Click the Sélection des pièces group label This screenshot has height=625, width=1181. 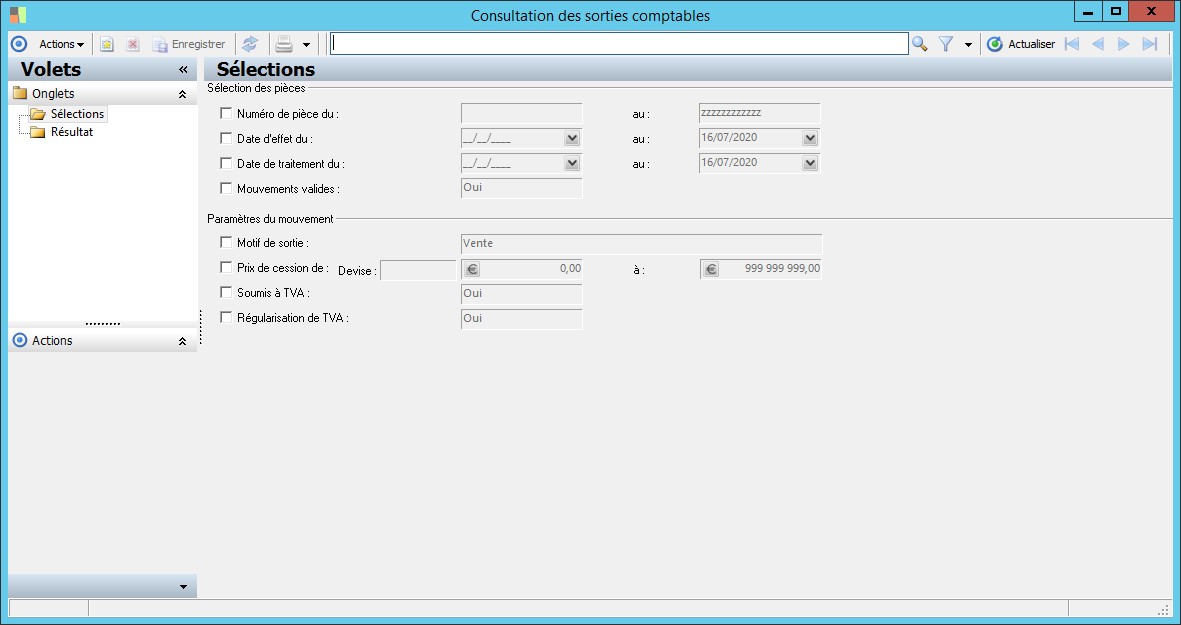tap(256, 88)
